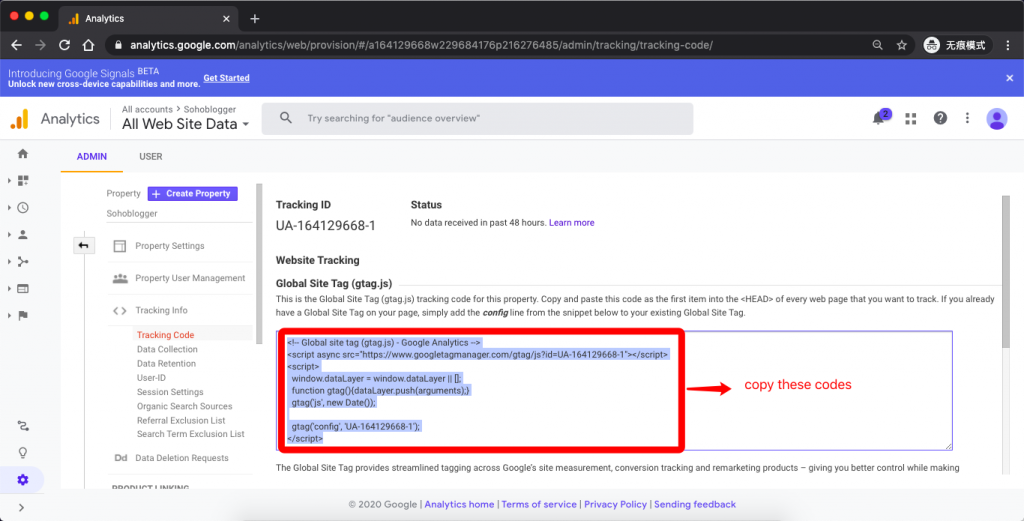Click the Terms of service link
1024x521 pixels.
click(539, 505)
